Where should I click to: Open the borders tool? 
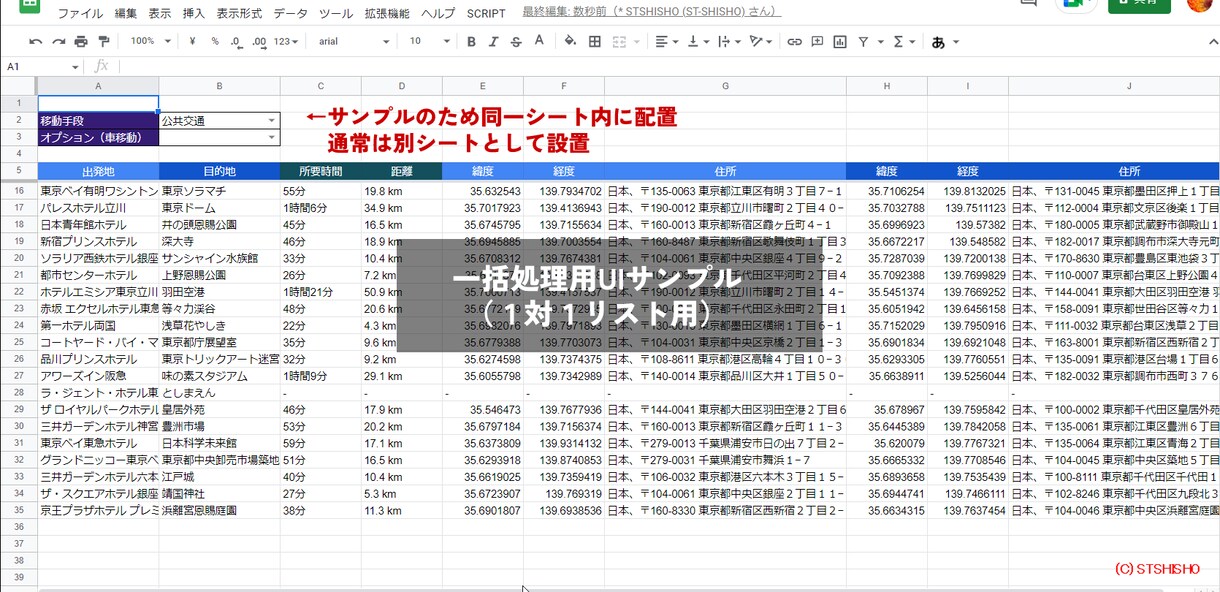(595, 41)
